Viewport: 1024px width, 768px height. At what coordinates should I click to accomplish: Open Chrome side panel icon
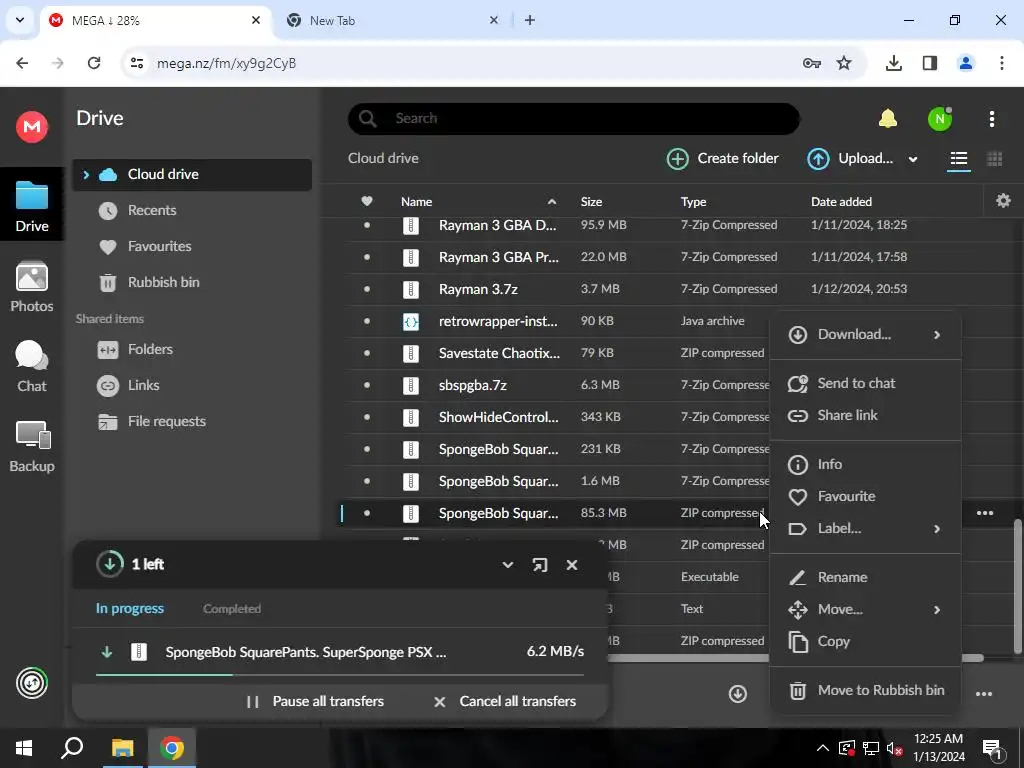[930, 63]
